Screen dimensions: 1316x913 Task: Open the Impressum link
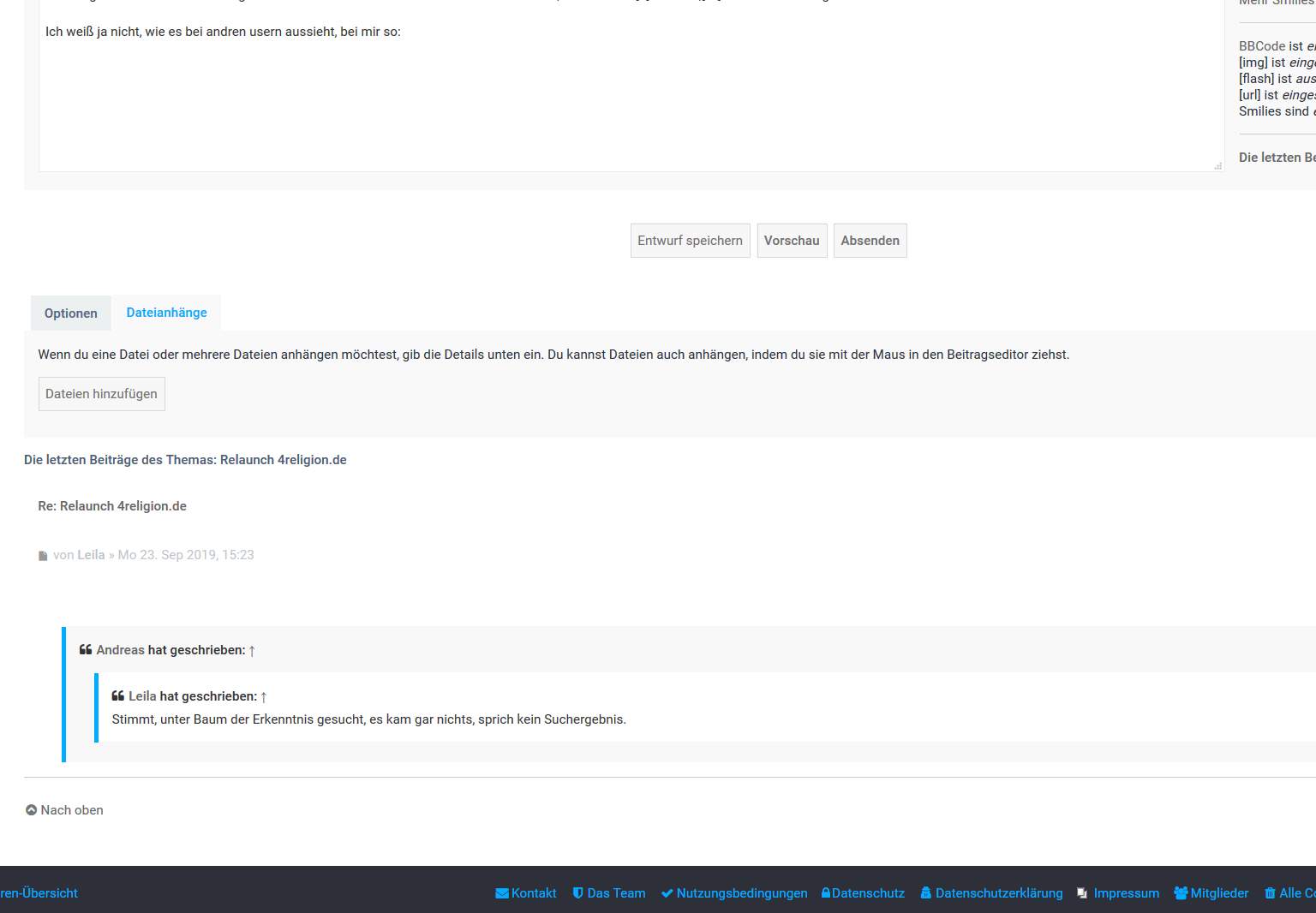pyautogui.click(x=1127, y=893)
